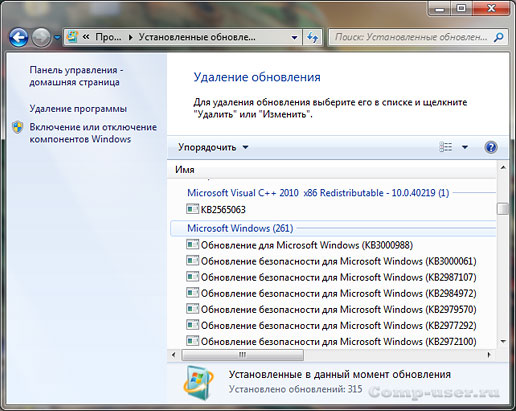
Task: Select security update KB2972100
Action: 339,341
